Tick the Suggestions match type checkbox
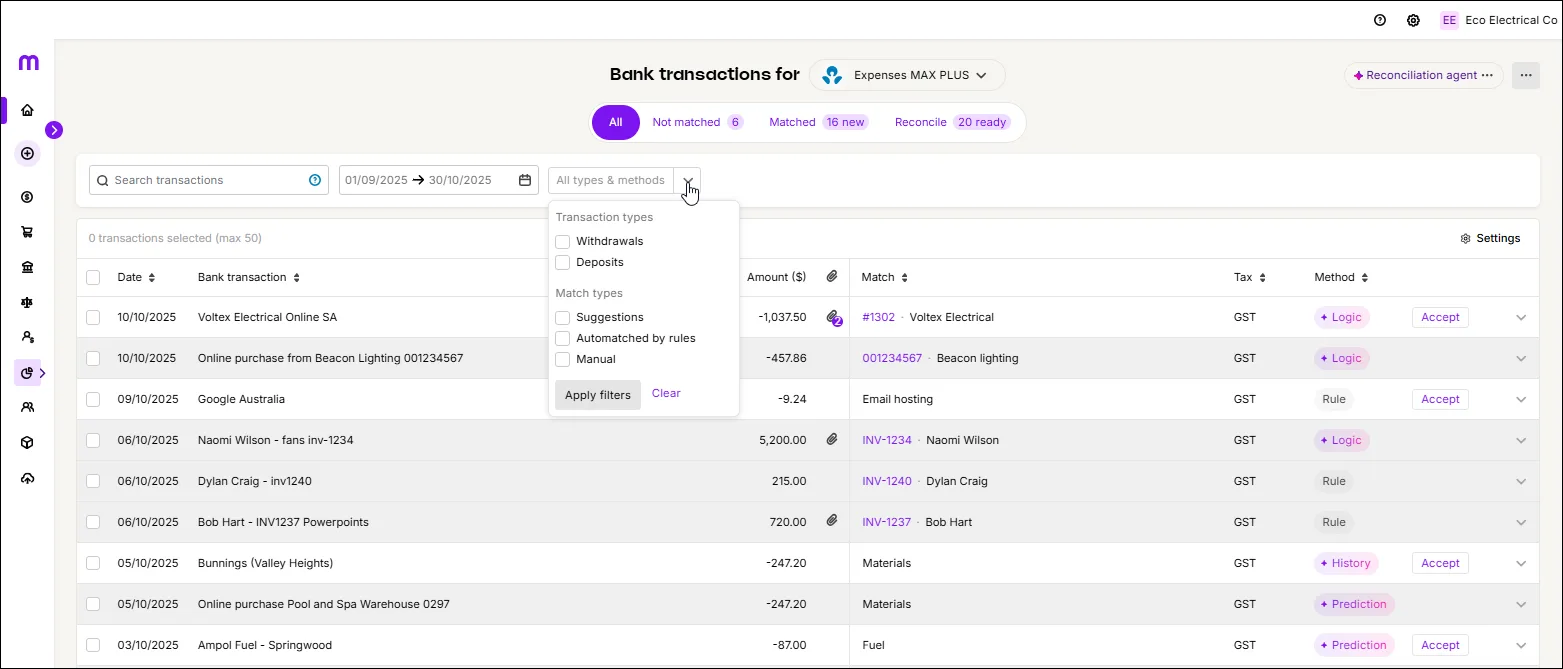The image size is (1563, 669). click(562, 316)
